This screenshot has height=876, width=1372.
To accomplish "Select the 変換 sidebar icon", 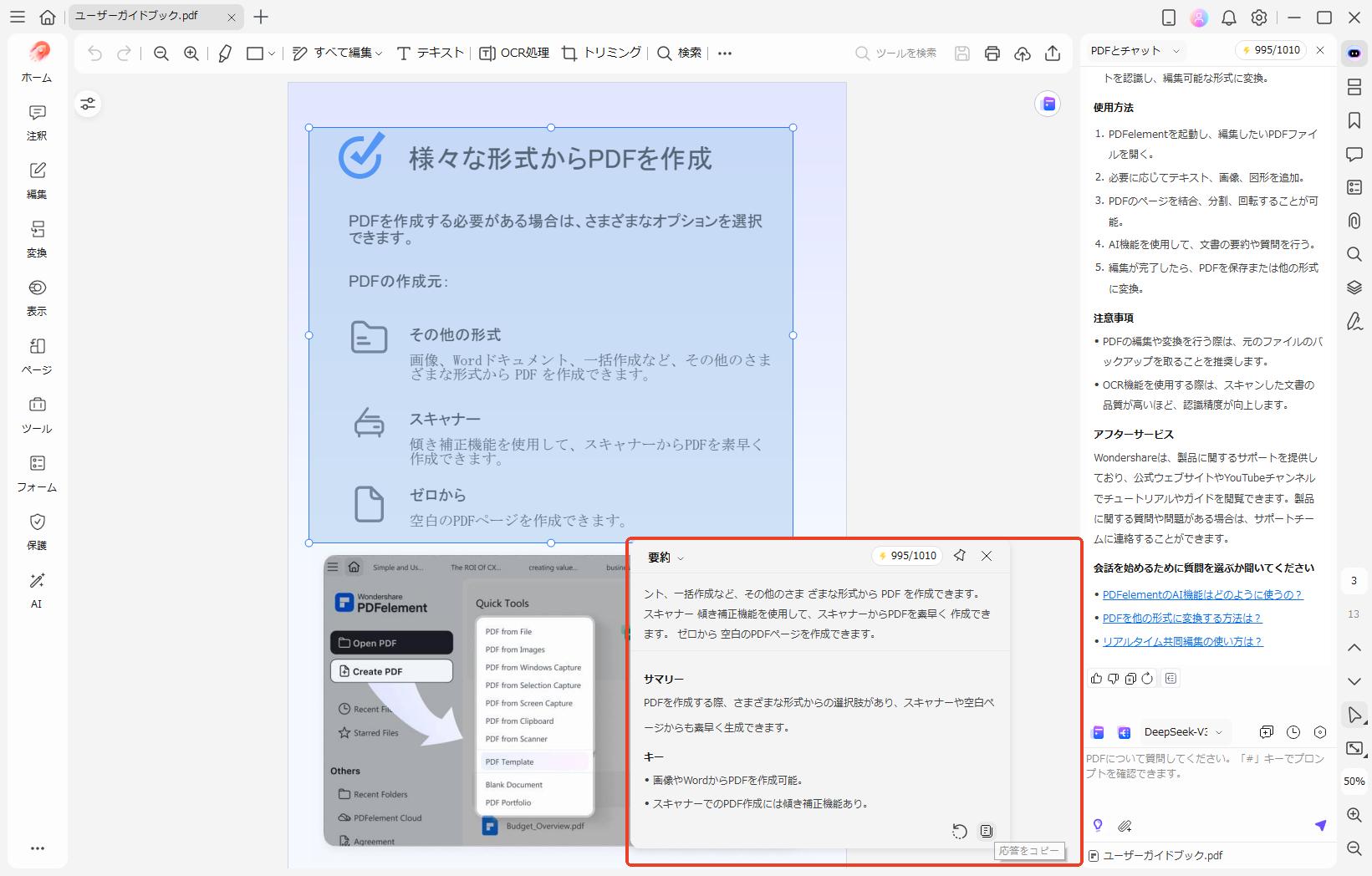I will [x=36, y=239].
